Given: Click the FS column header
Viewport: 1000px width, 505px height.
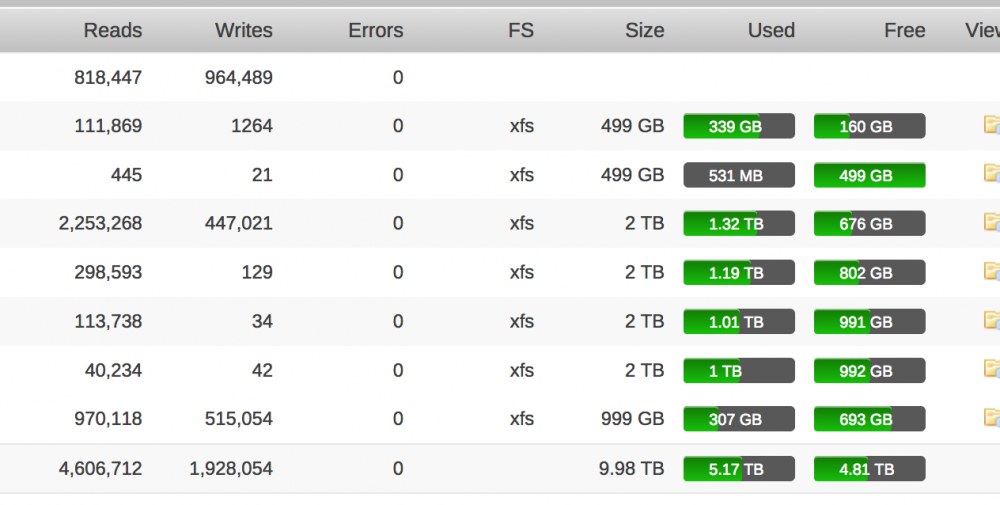Looking at the screenshot, I should tap(521, 30).
